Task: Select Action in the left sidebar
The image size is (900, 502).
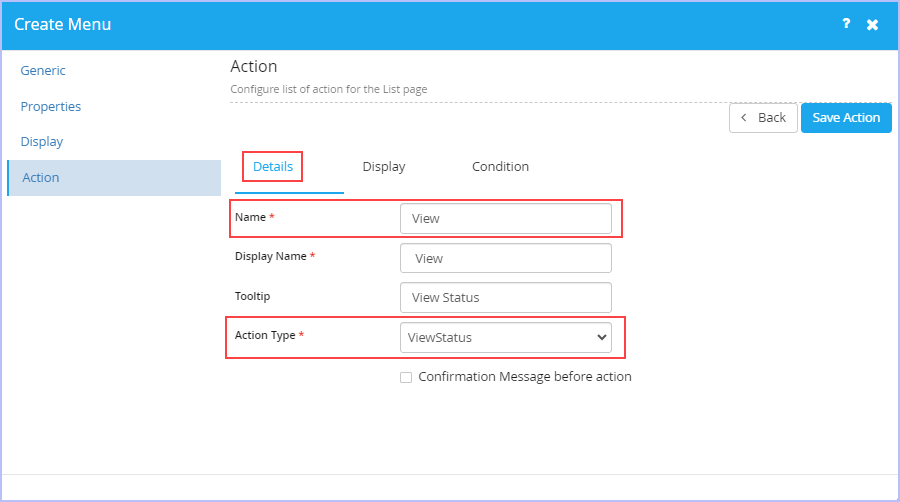Action: [x=114, y=178]
